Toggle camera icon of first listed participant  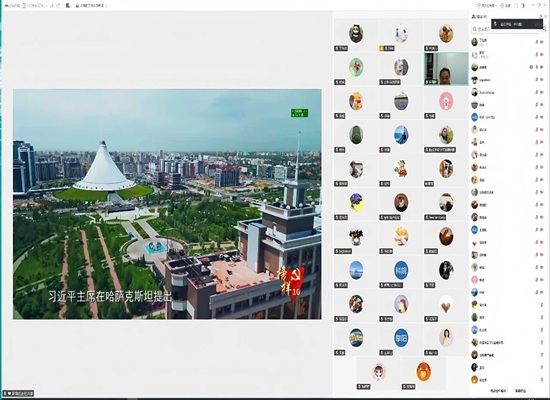[x=542, y=42]
